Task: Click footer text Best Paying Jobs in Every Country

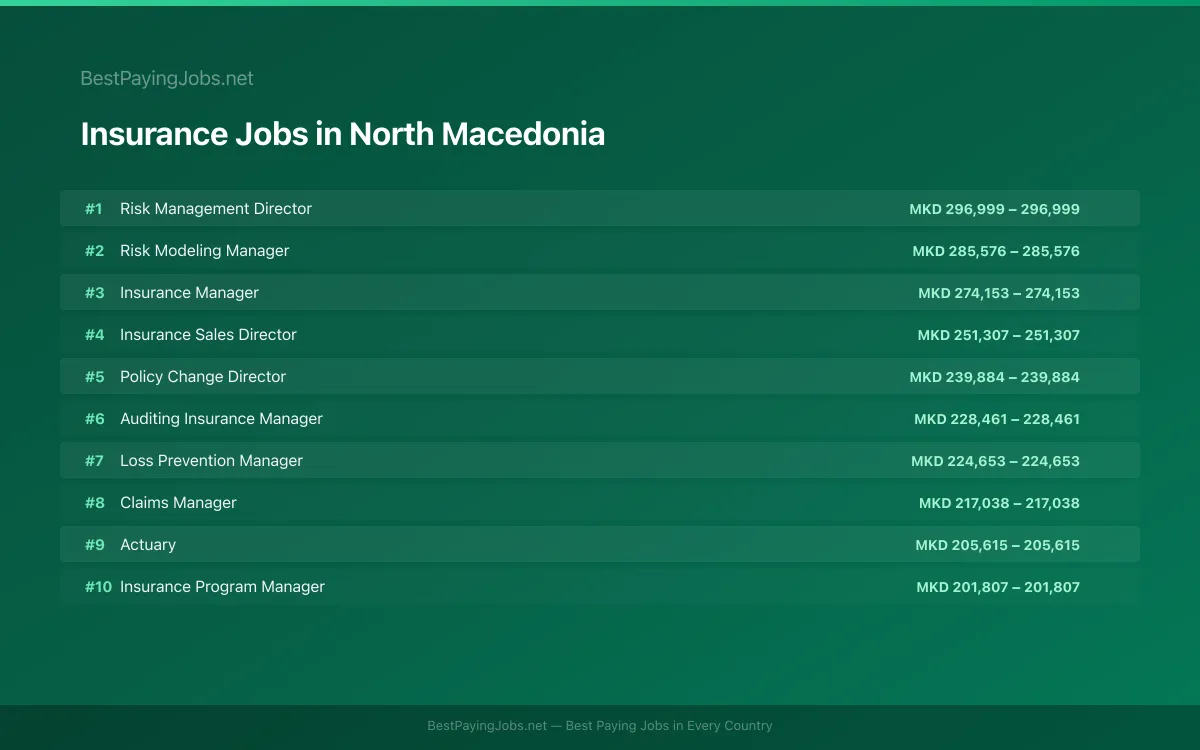Action: [669, 726]
